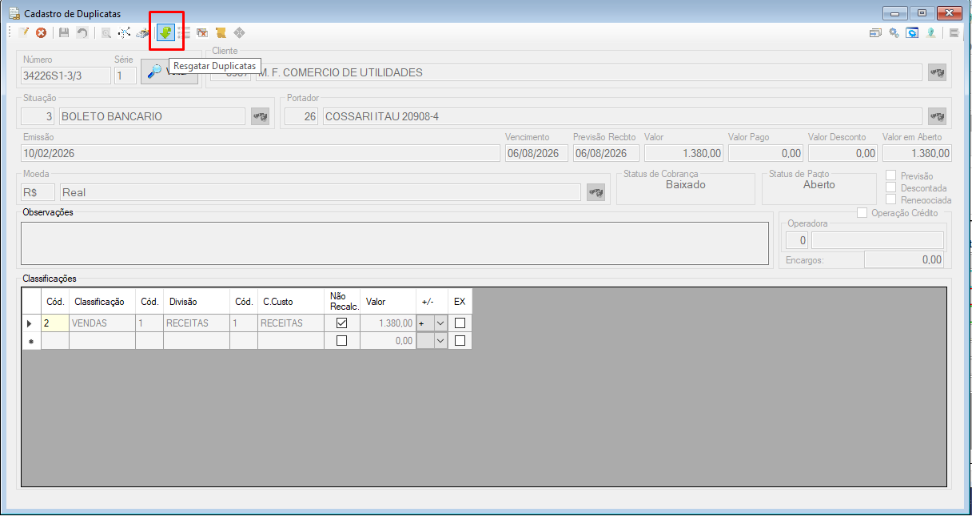Click the new record notepad icon
The height and width of the screenshot is (516, 972).
pos(24,33)
